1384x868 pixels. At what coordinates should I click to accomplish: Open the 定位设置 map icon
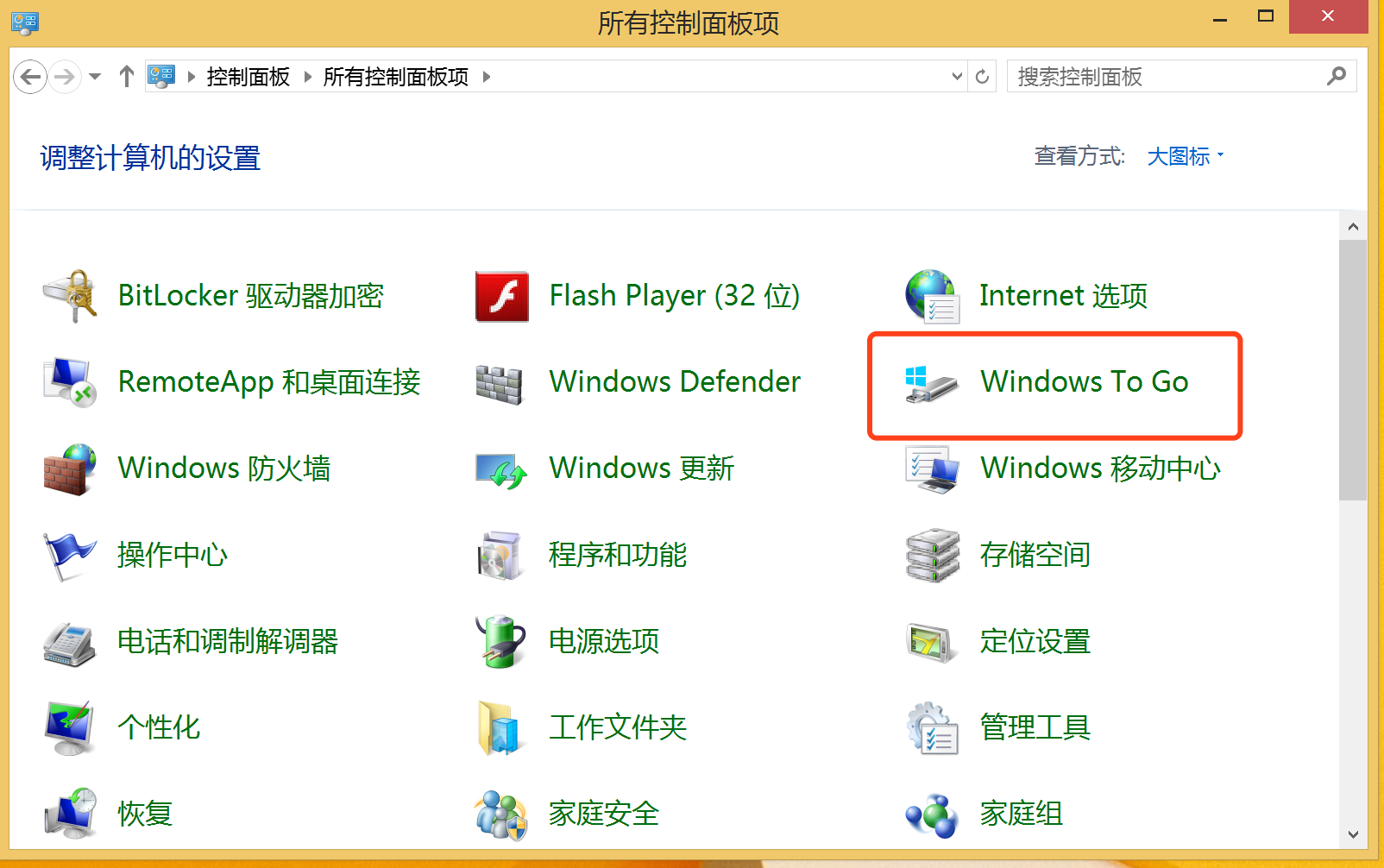(932, 643)
